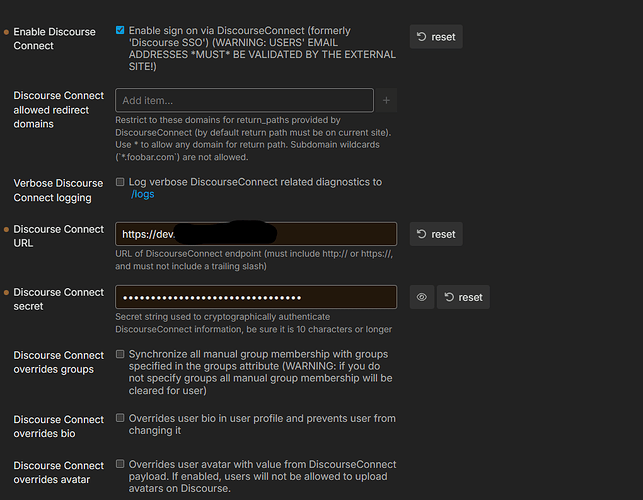Reset the Enable Discourse Connect setting
This screenshot has height=500, width=643.
(436, 37)
